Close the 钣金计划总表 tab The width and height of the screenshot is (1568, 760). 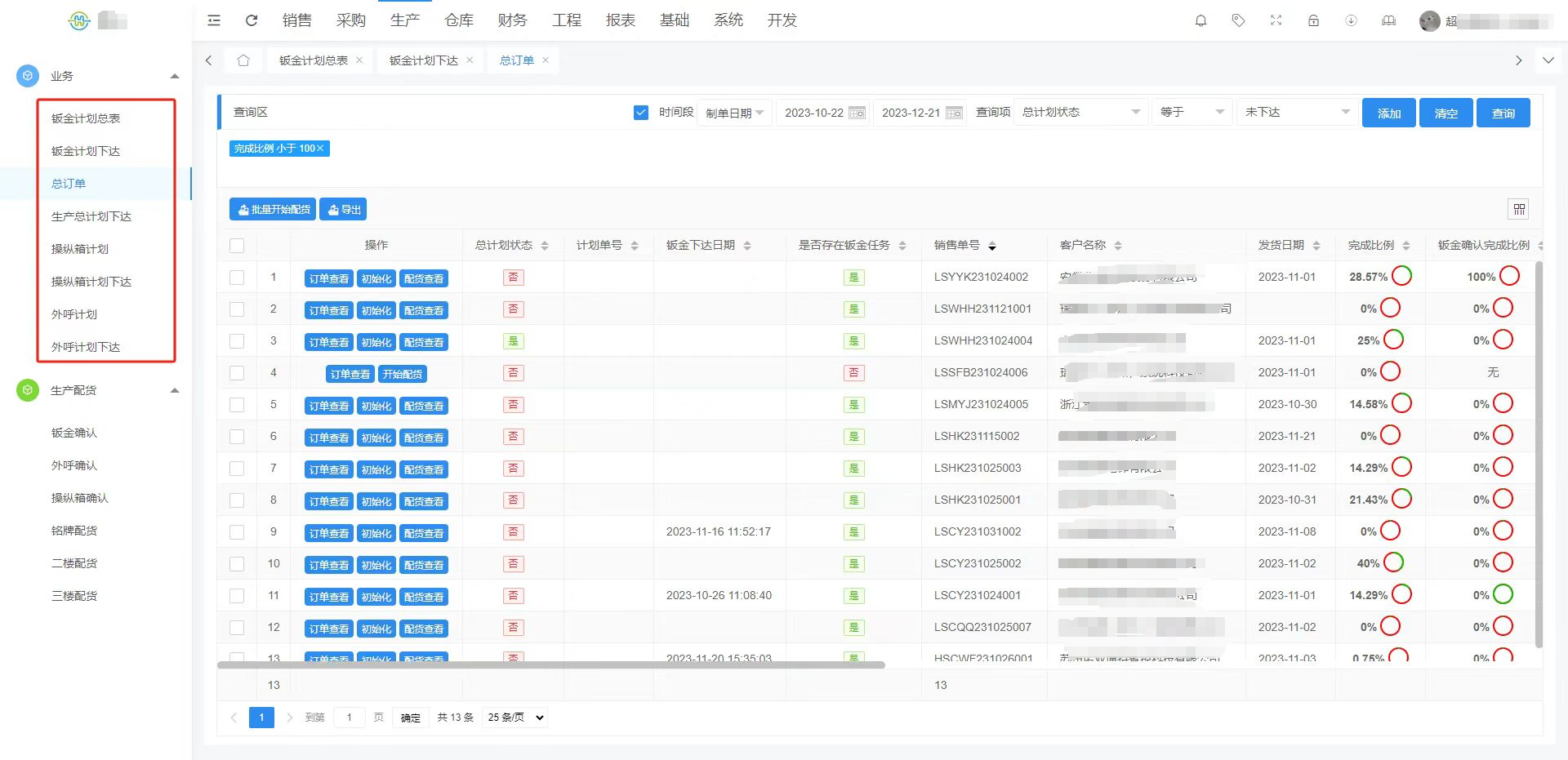coord(359,60)
